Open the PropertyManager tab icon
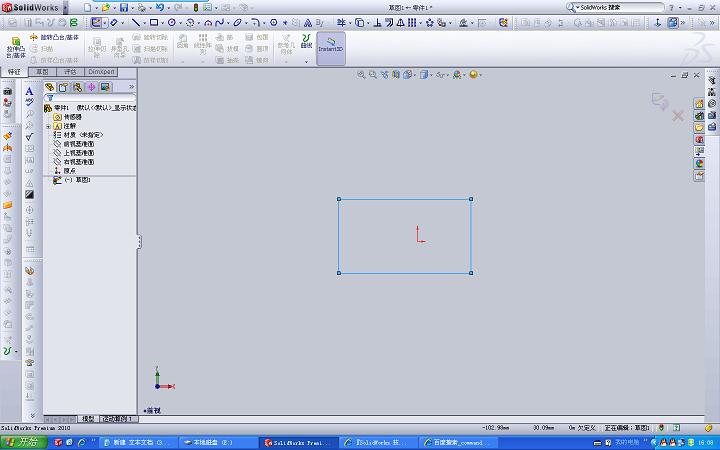Screen dimensions: 720x450 point(63,87)
